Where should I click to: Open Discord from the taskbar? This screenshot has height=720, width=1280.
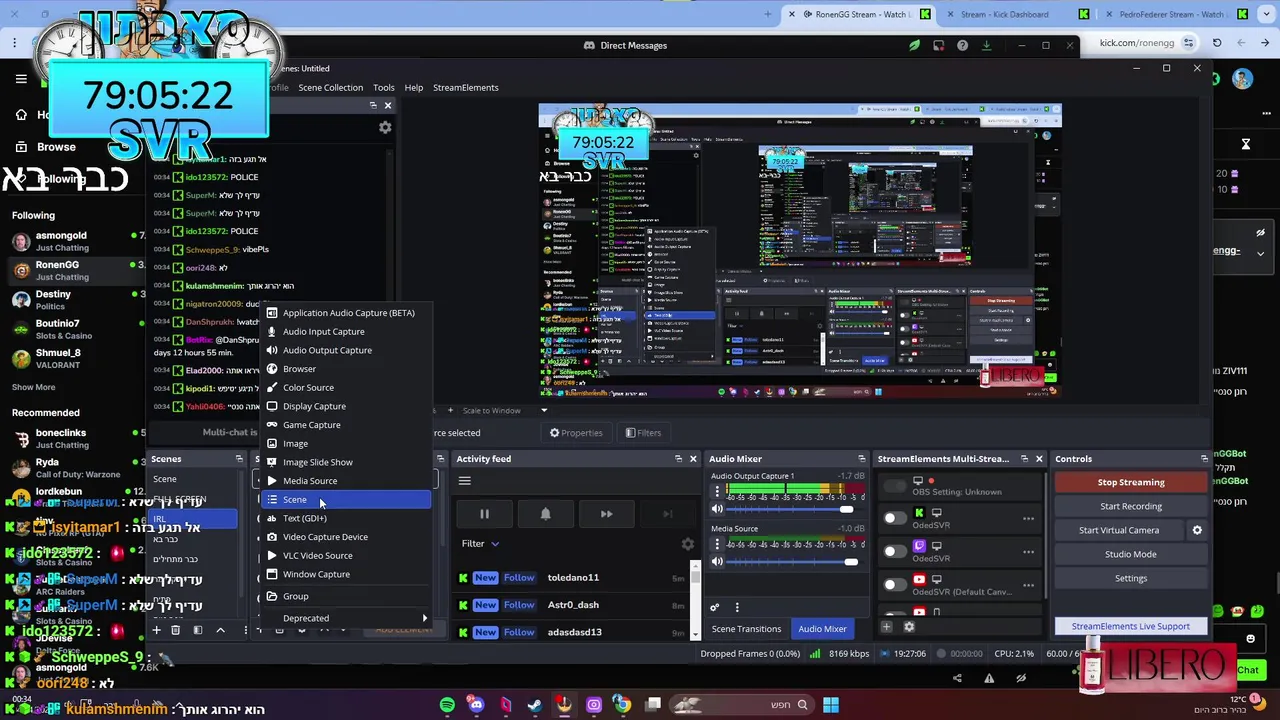[476, 705]
